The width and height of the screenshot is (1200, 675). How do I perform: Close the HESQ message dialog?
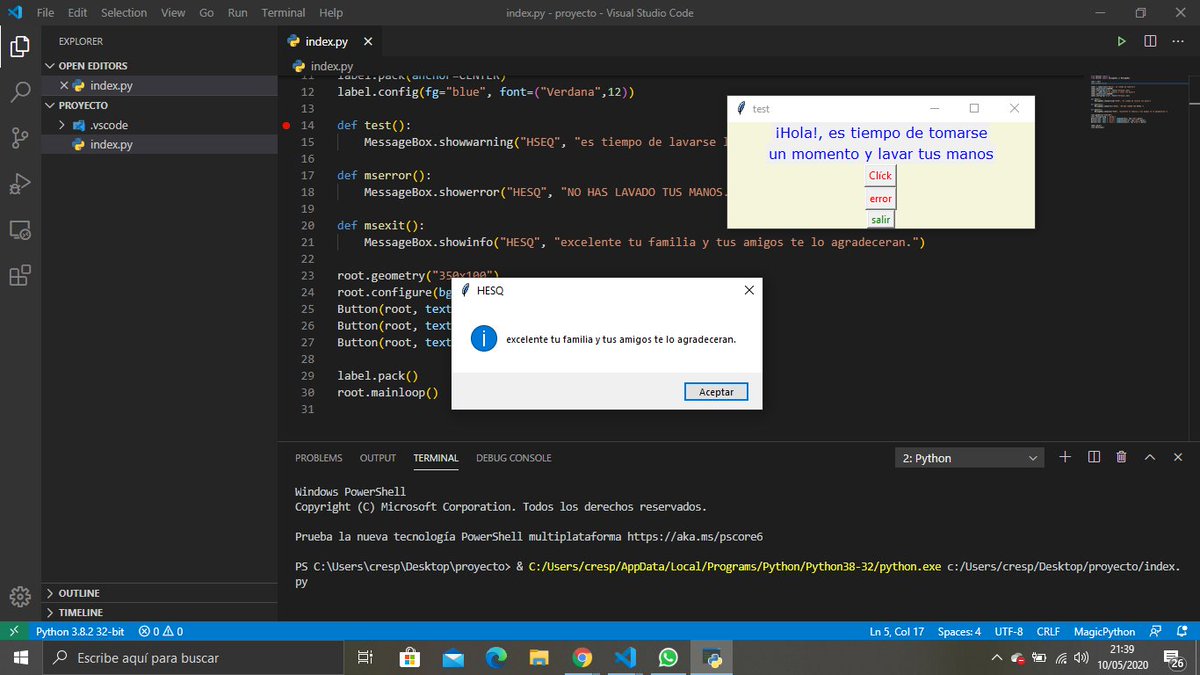[750, 290]
